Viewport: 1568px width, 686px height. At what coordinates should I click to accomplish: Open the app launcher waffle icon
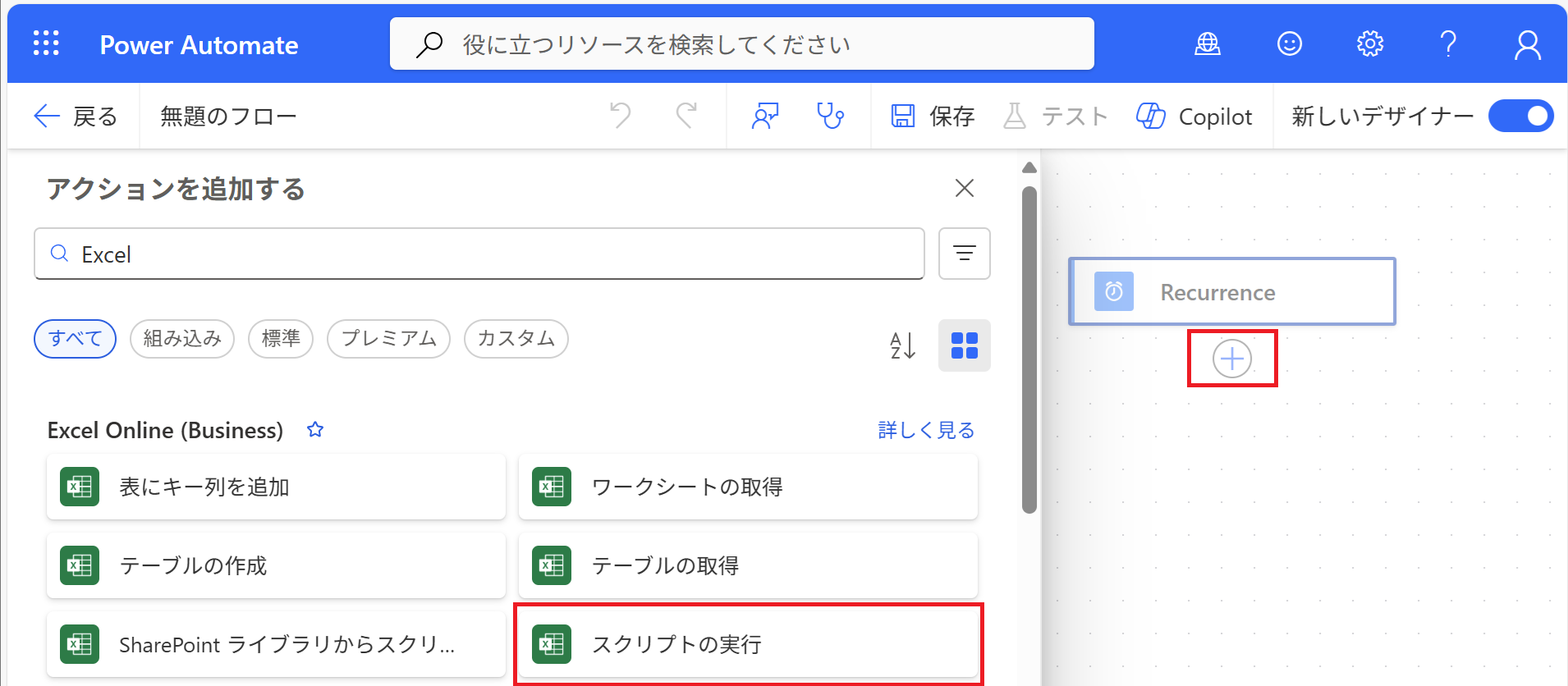[46, 43]
